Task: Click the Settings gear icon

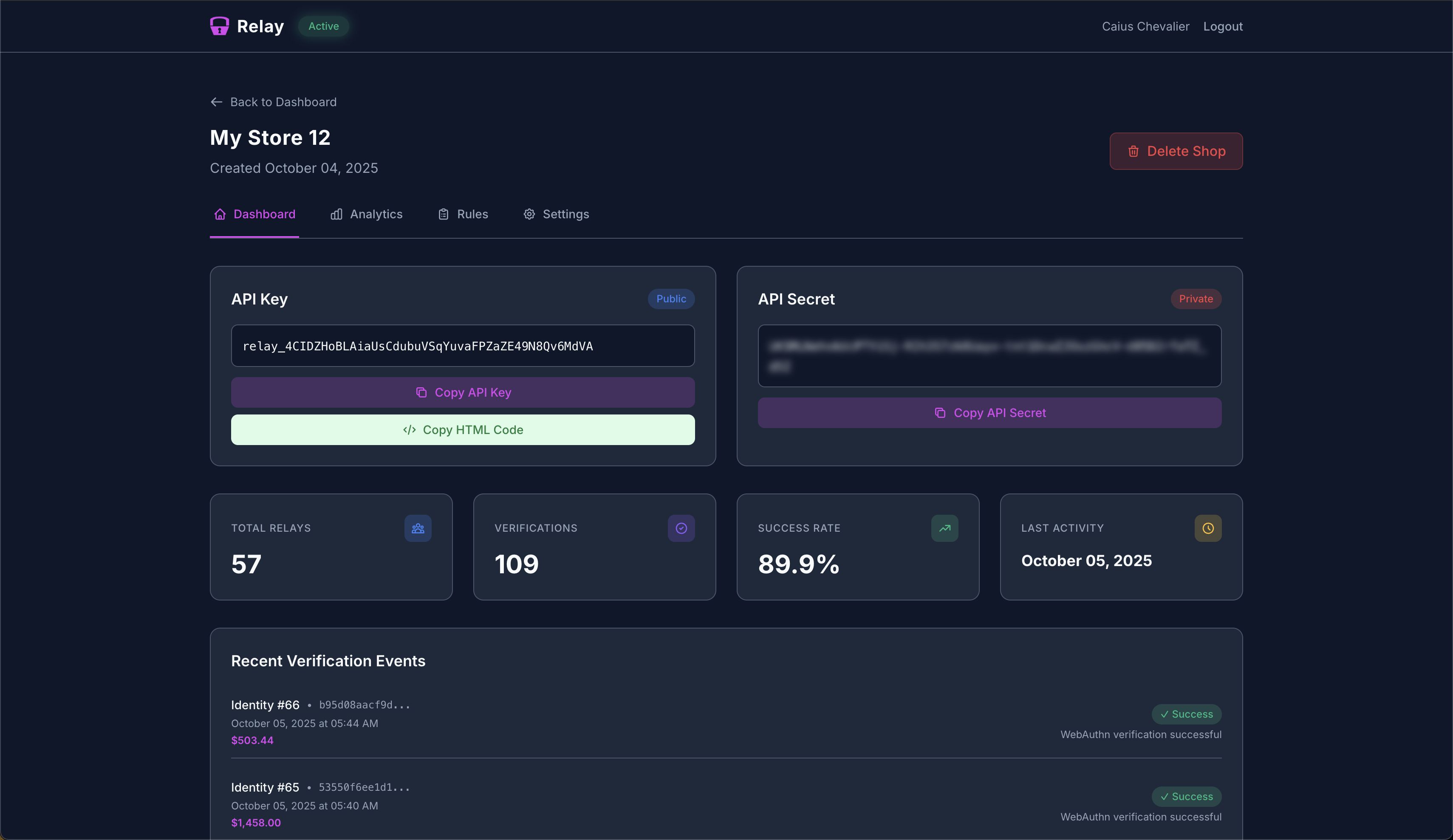Action: coord(529,214)
